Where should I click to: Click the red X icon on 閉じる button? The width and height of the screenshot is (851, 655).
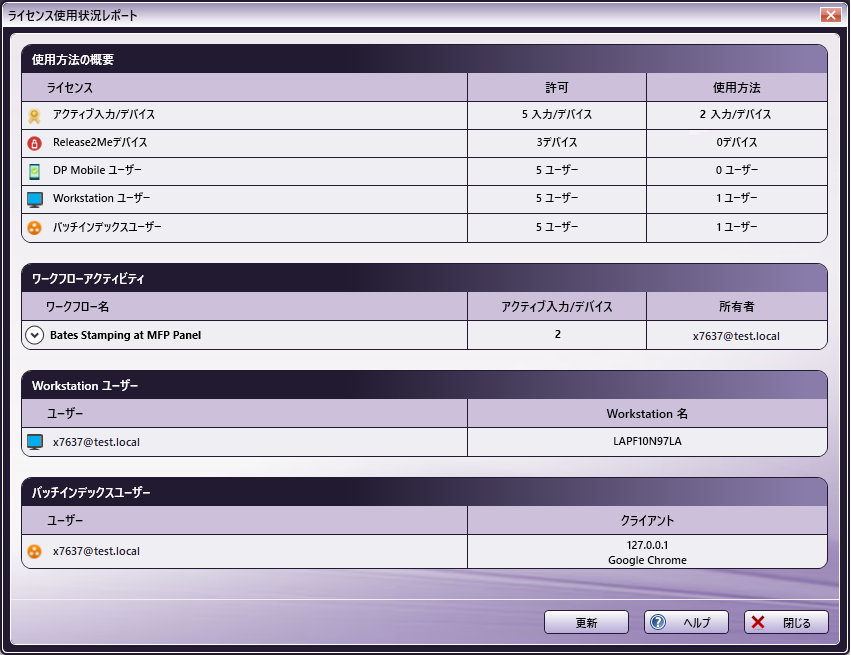click(x=758, y=622)
